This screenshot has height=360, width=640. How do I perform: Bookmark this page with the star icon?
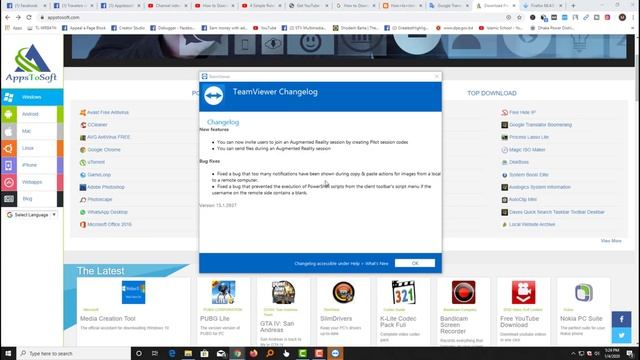(x=519, y=18)
